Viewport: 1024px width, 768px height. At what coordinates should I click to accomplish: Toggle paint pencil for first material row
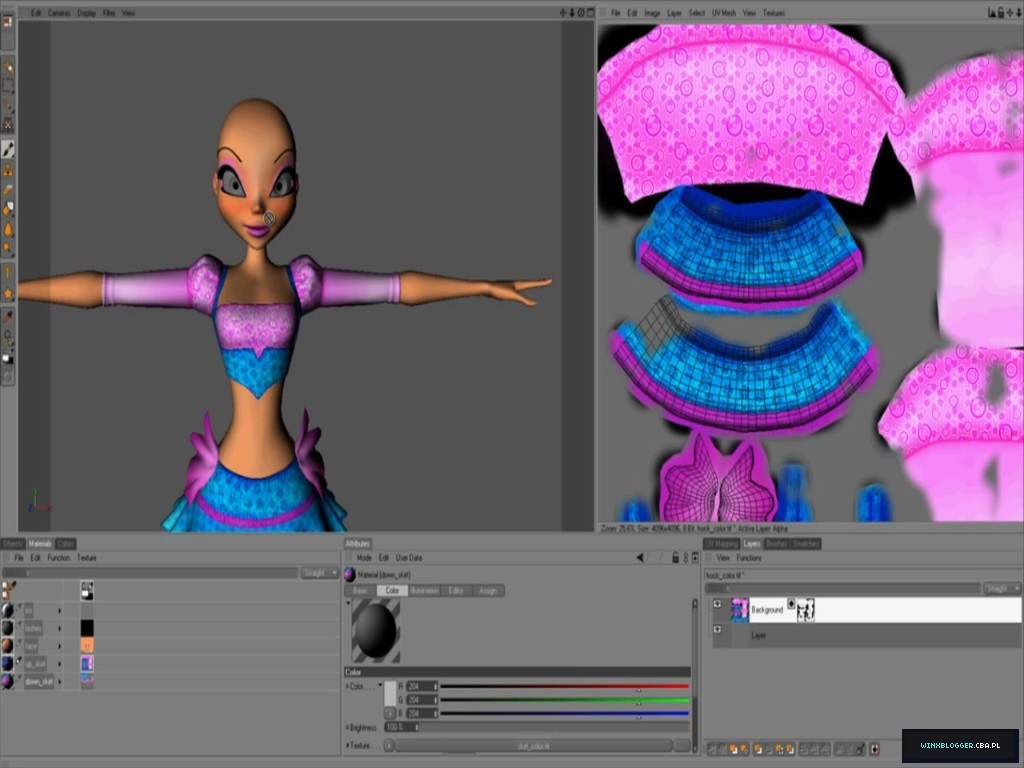(x=19, y=607)
